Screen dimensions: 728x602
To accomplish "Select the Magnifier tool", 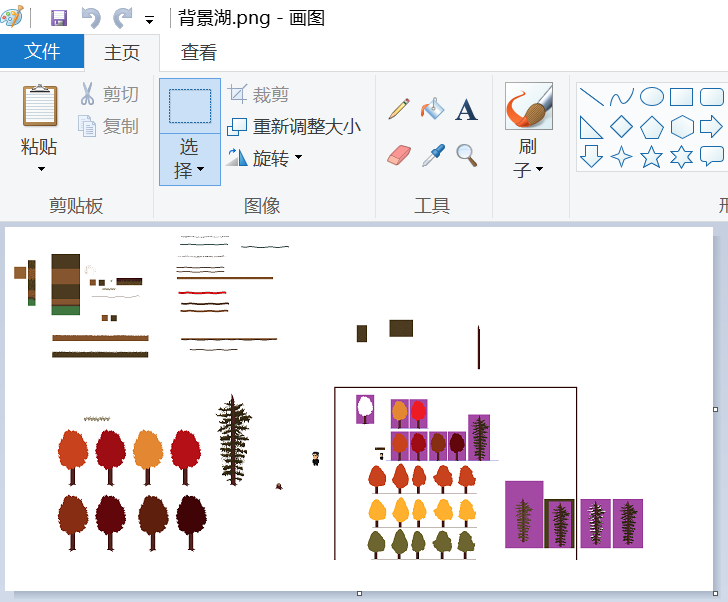I will click(x=467, y=155).
